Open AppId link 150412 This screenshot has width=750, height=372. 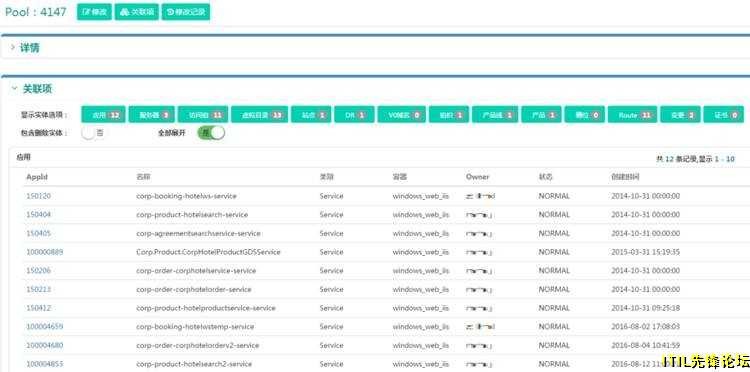[38, 308]
